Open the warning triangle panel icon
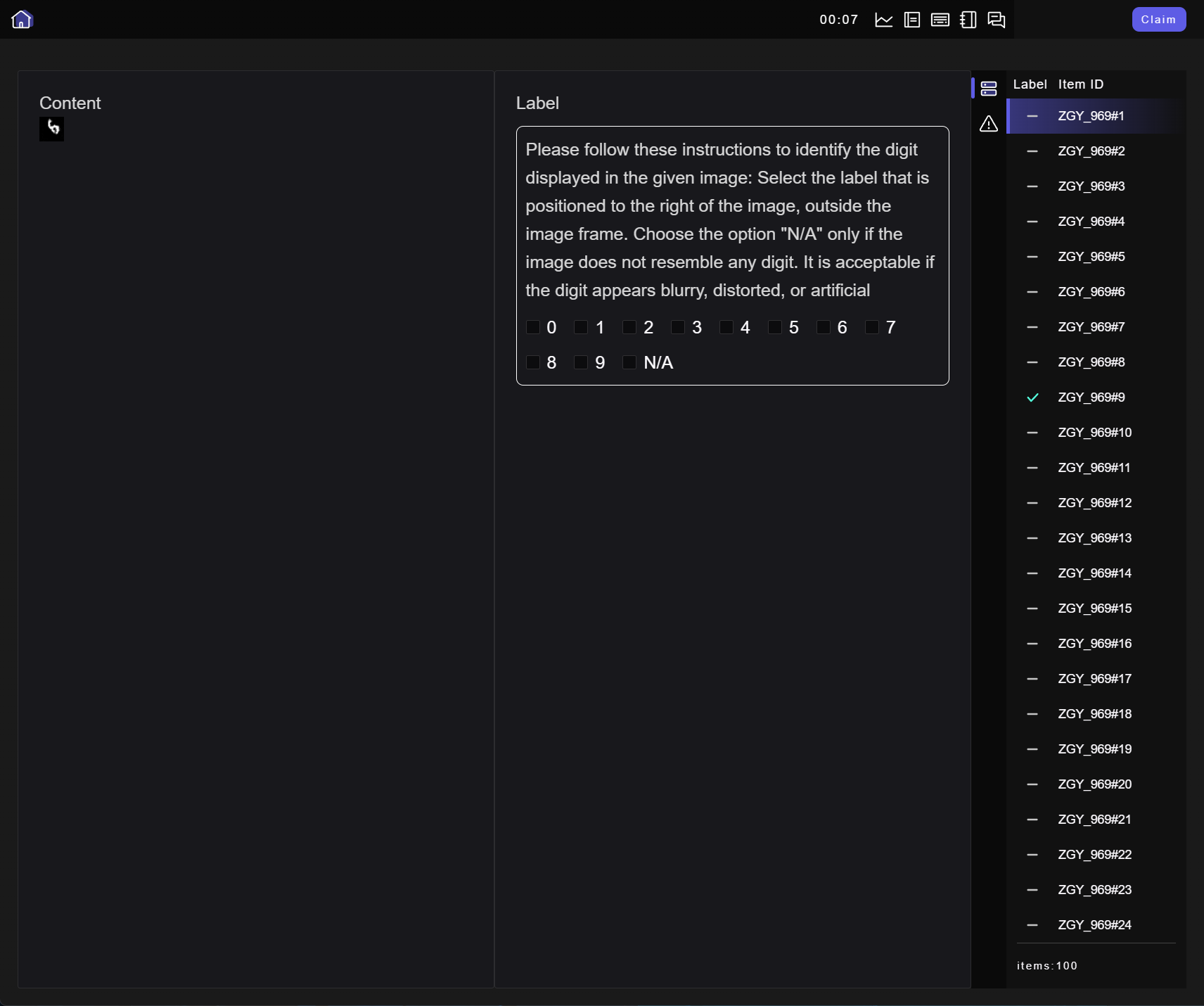The image size is (1204, 1006). pos(988,124)
